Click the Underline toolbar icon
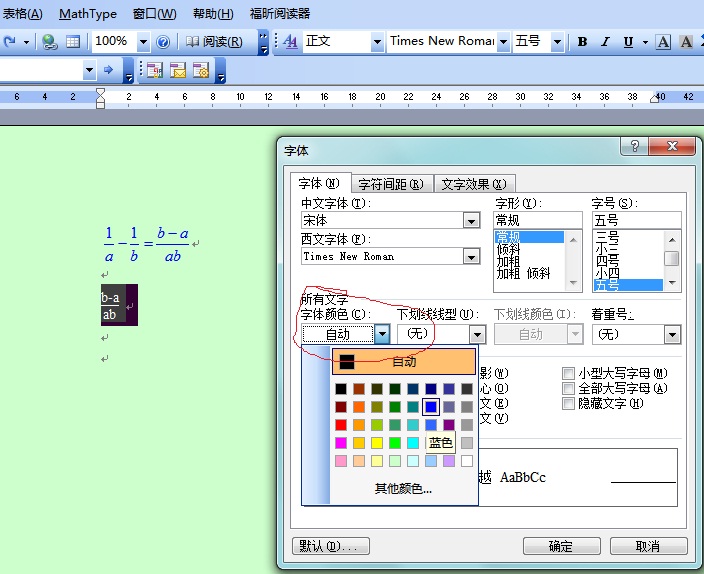This screenshot has width=704, height=574. pyautogui.click(x=628, y=42)
